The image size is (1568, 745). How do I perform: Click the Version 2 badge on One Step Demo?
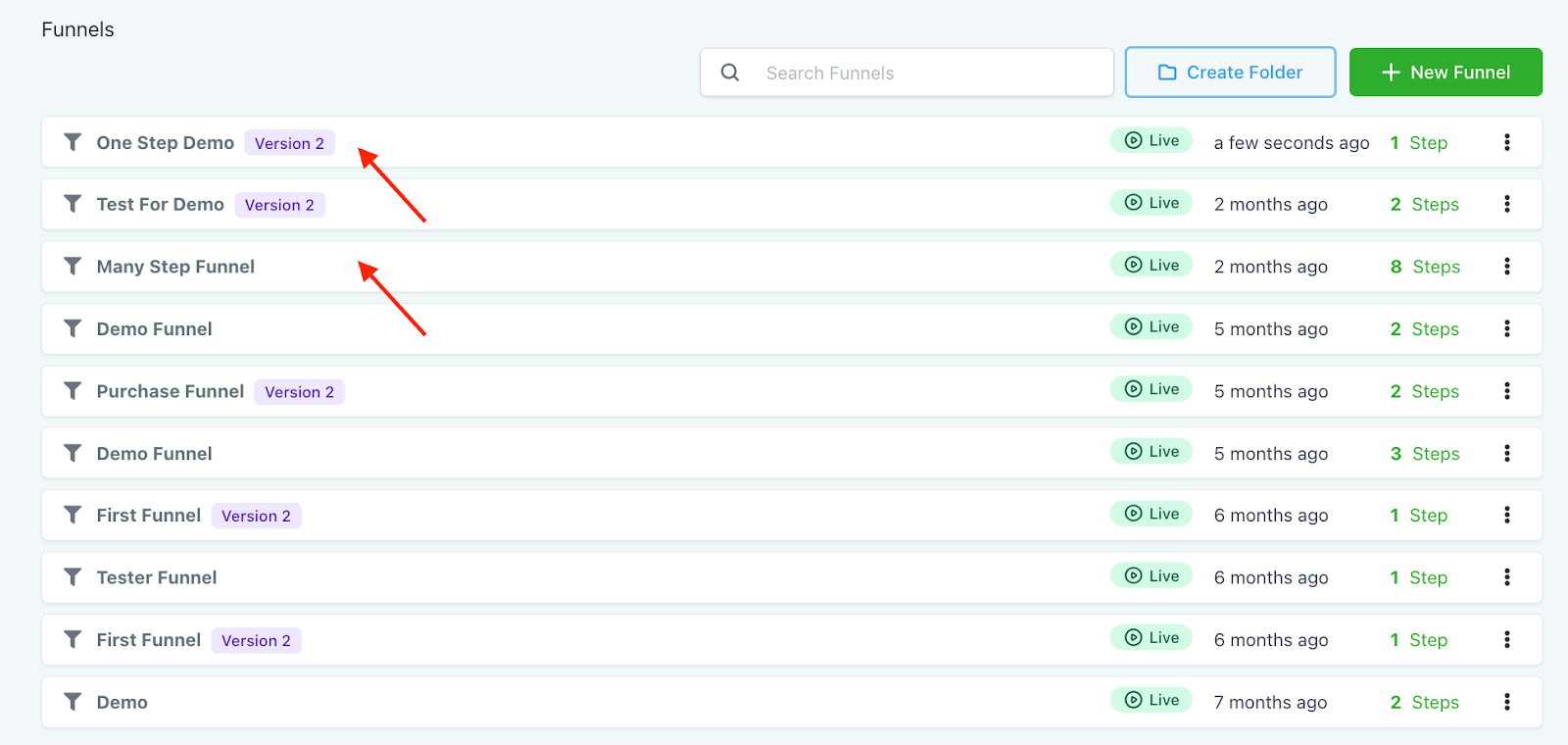[x=289, y=143]
